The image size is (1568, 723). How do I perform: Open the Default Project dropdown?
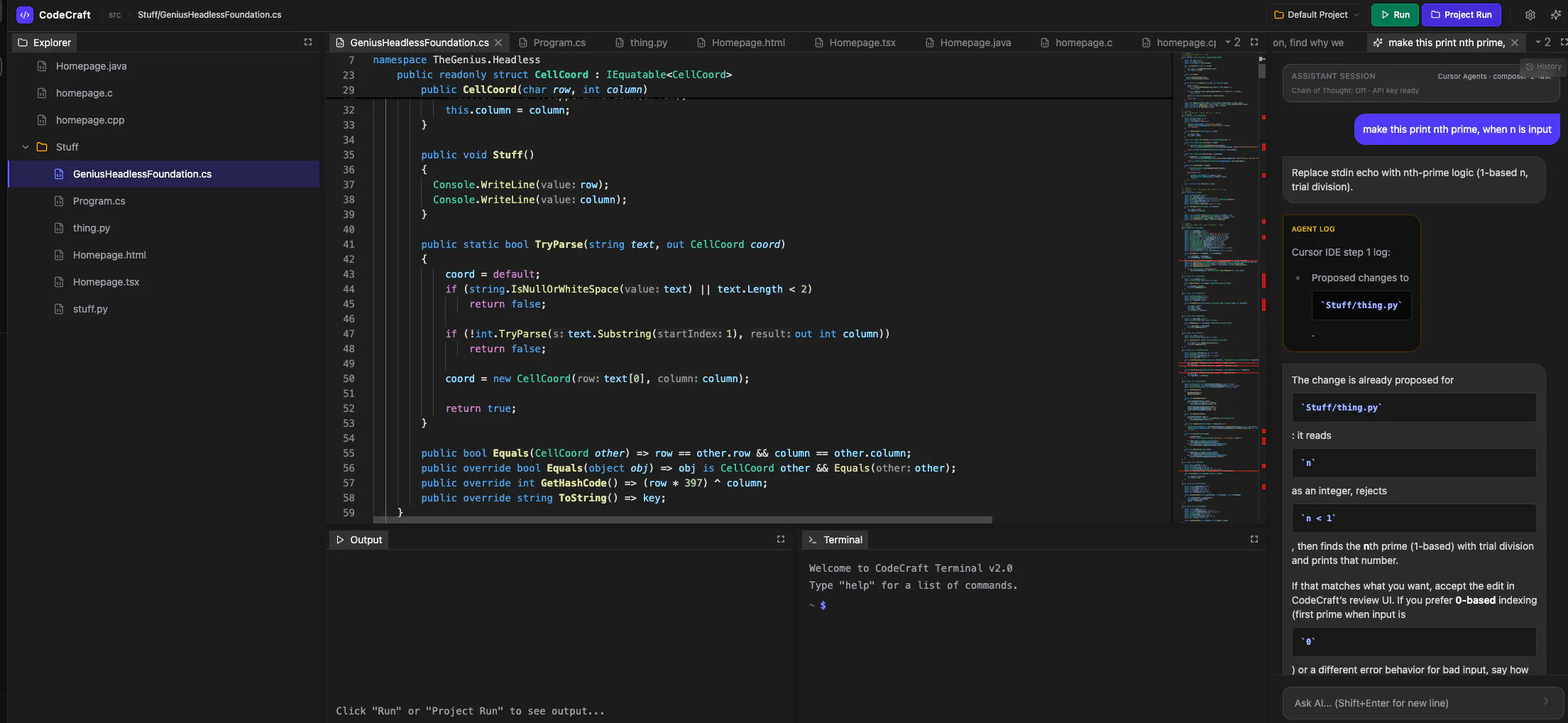1317,15
